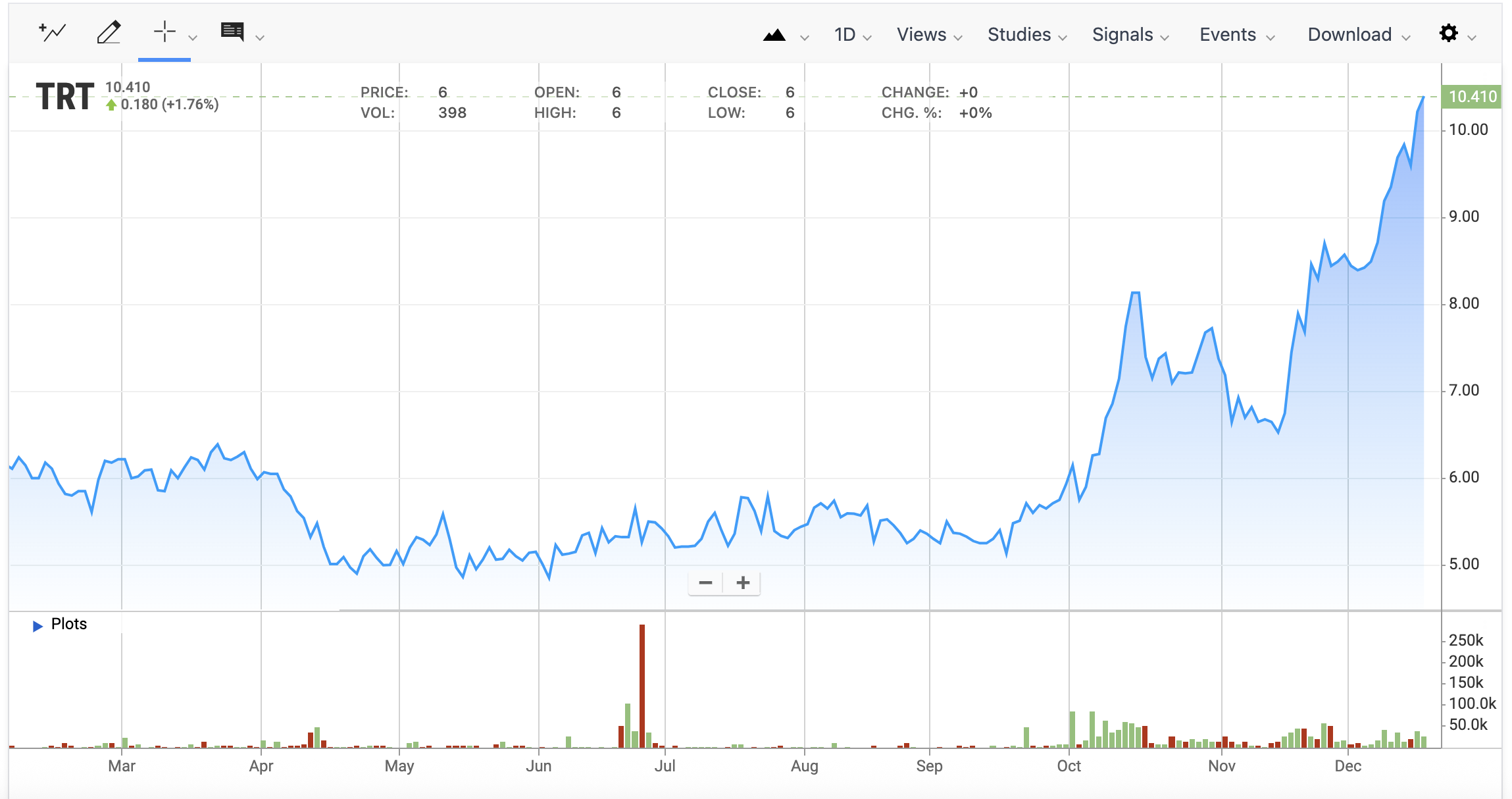The height and width of the screenshot is (799, 1512).
Task: Expand the Plots disclosure triangle
Action: 38,625
